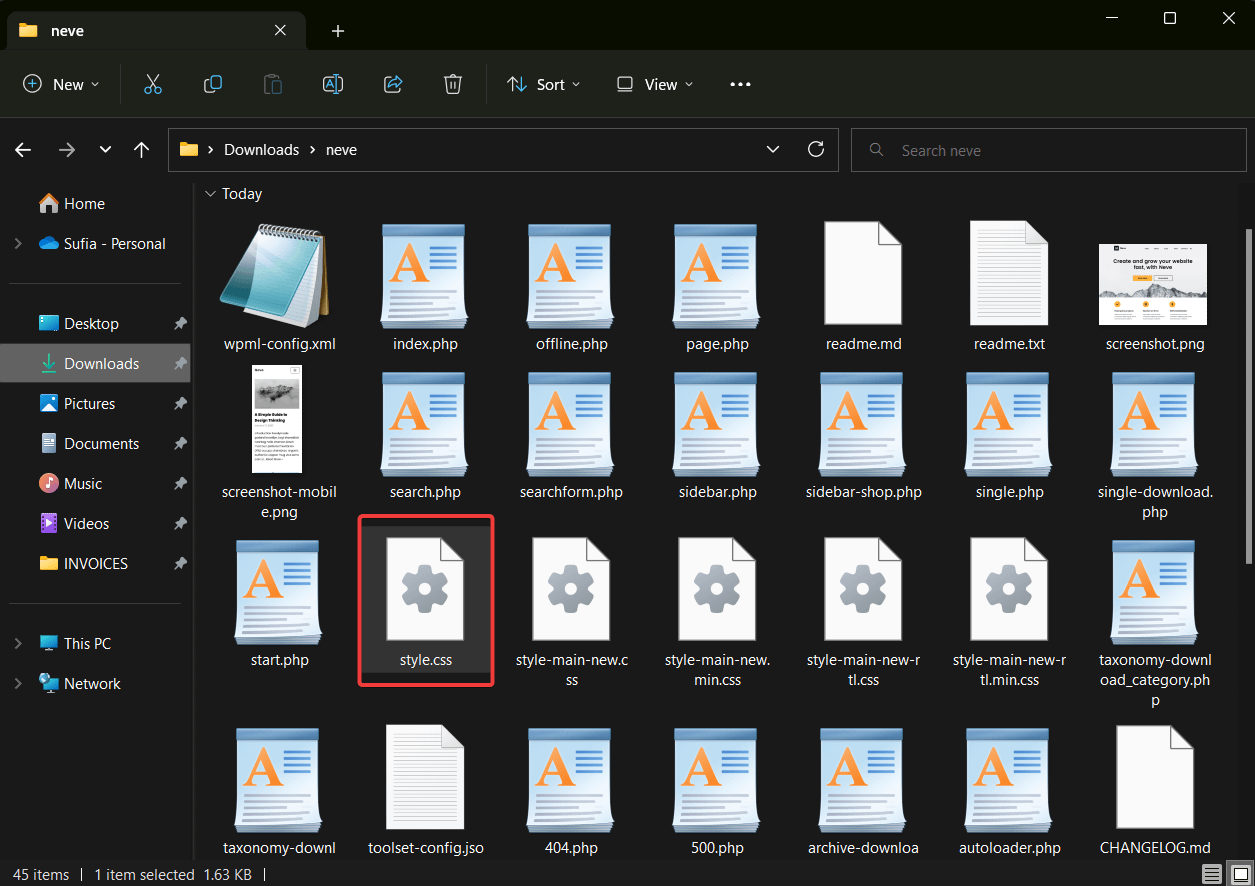This screenshot has width=1255, height=886.
Task: Expand Sufia - Personal in sidebar
Action: pos(18,244)
